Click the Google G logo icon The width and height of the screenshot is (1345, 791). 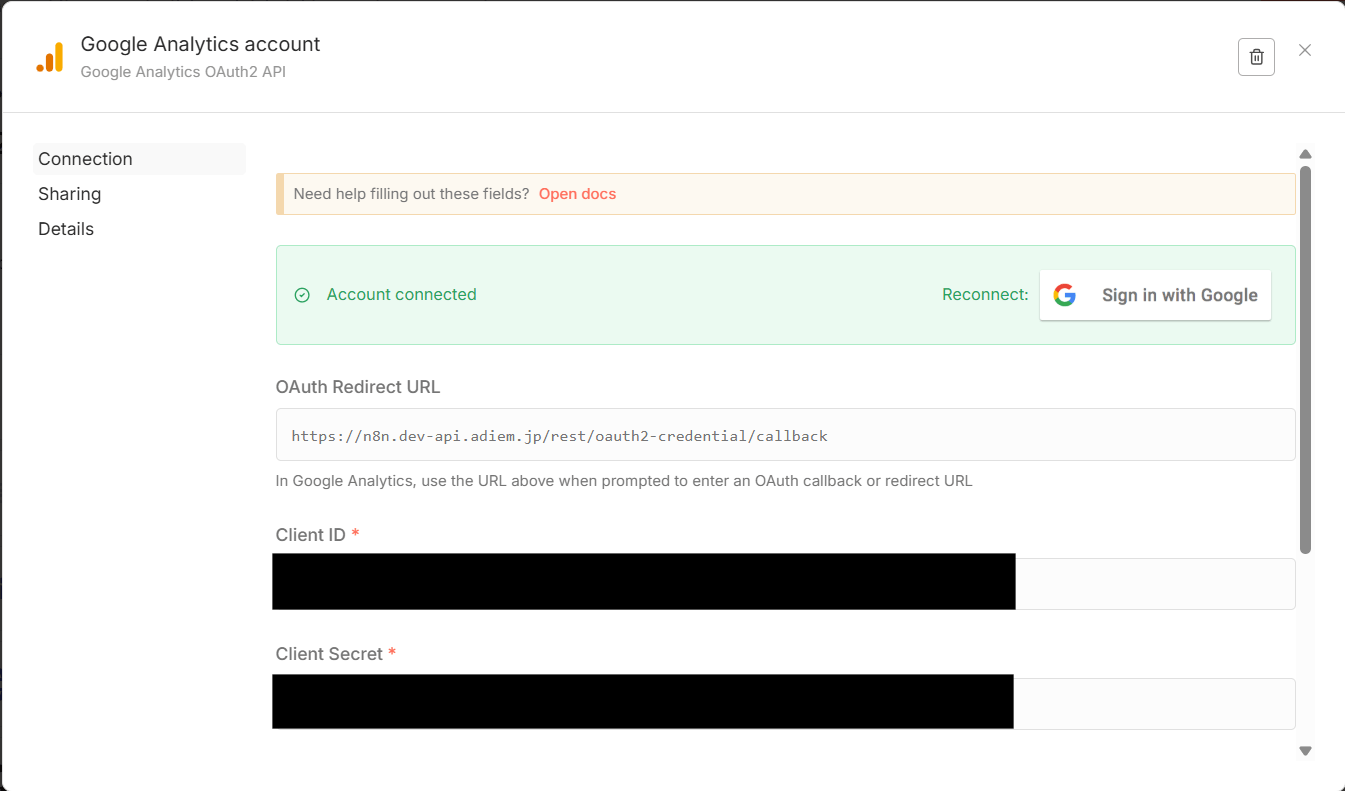pos(1065,295)
